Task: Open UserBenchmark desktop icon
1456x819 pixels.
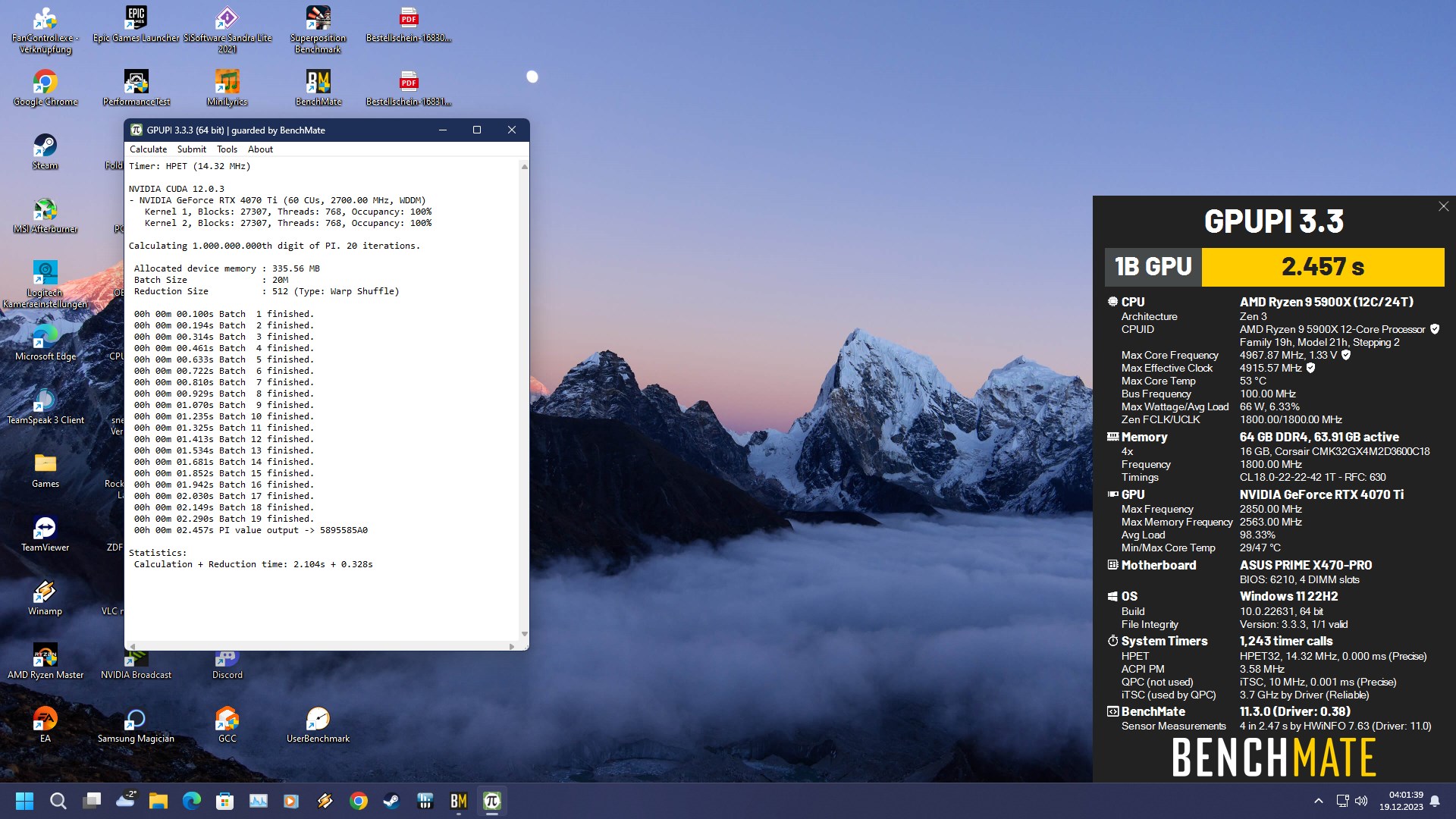Action: pos(318,725)
